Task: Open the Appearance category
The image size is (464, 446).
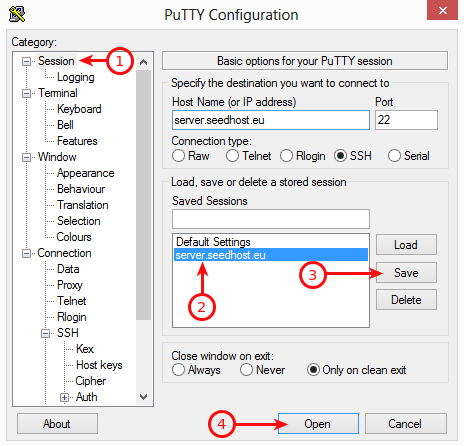Action: point(86,173)
